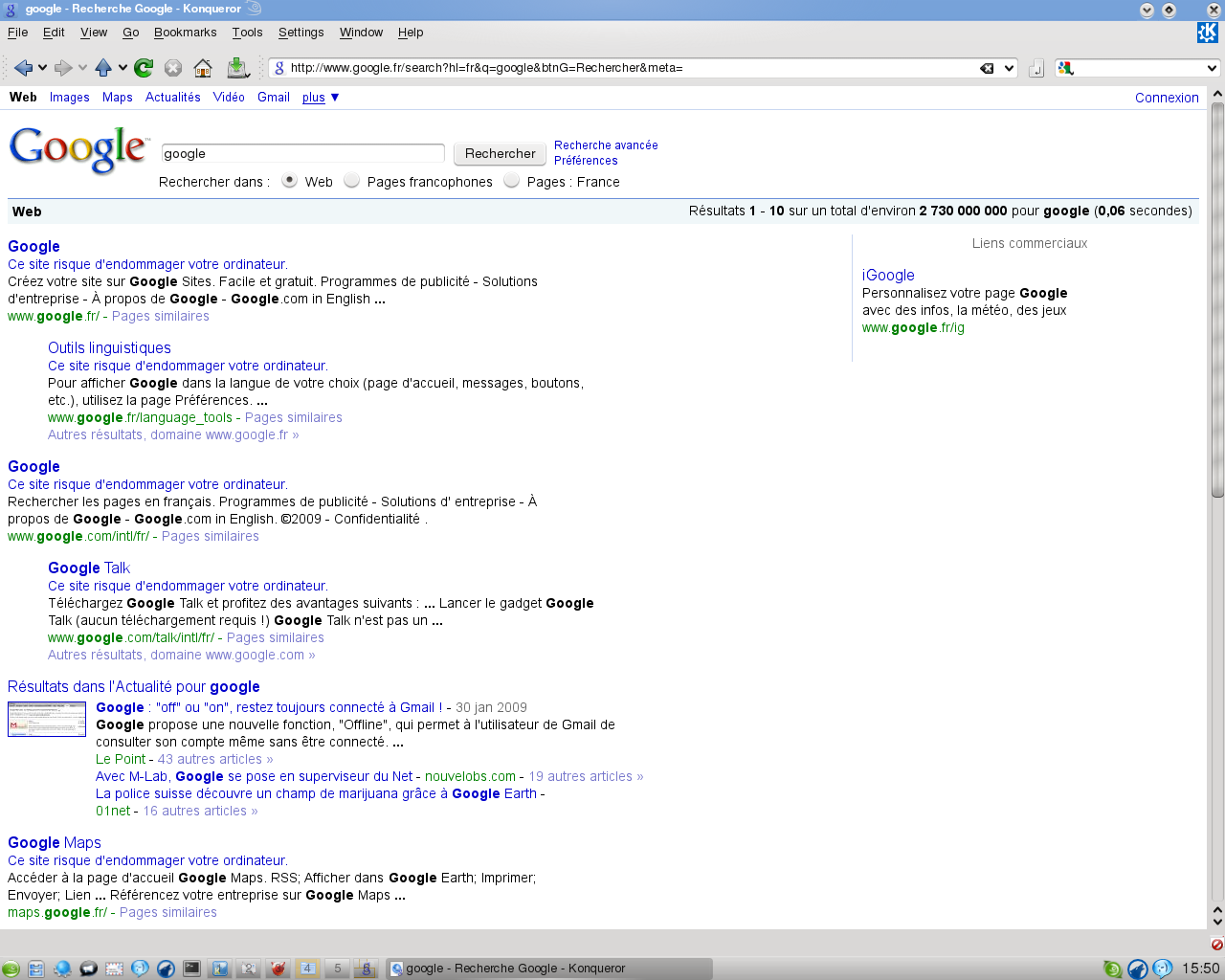Viewport: 1225px width, 980px height.
Task: Launch the Amarok wolf icon in the taskbar
Action: click(166, 969)
